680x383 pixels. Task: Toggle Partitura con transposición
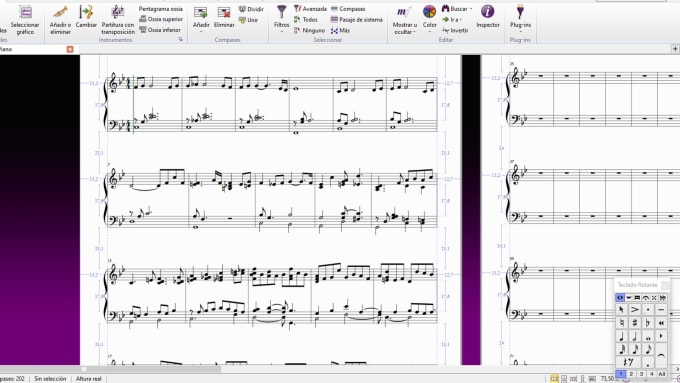(118, 20)
